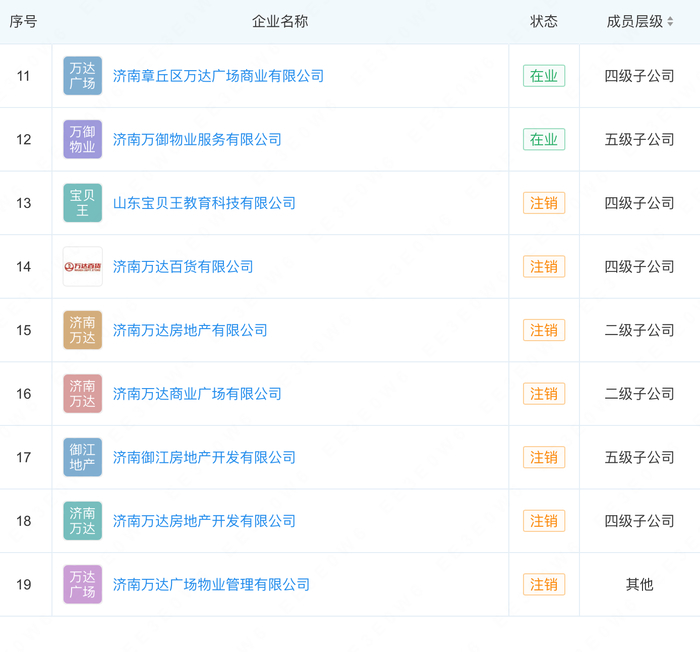
Task: Click logo icon beside 济南万达商业广场有限公司
Action: tap(82, 394)
